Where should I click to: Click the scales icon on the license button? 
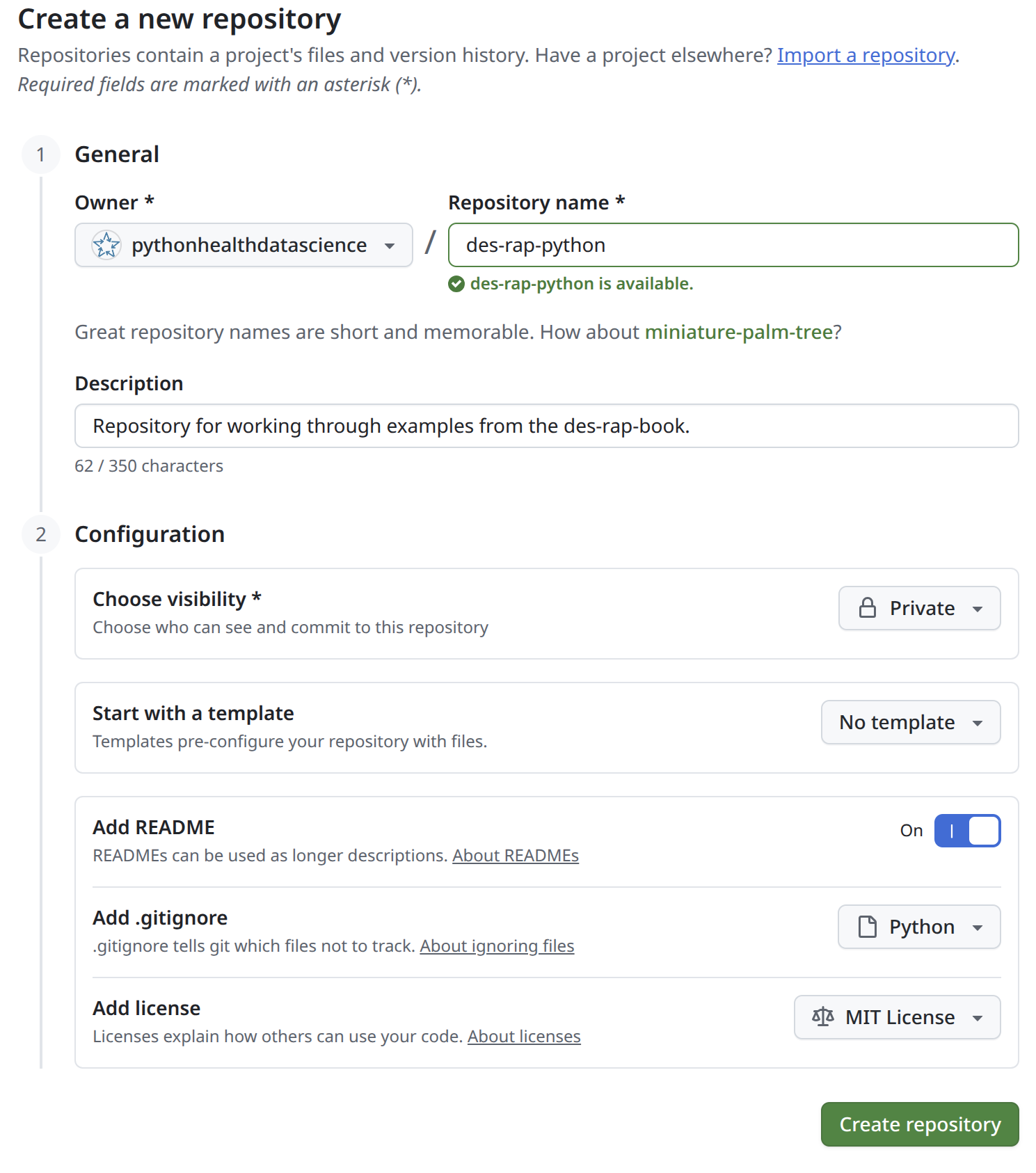823,1017
